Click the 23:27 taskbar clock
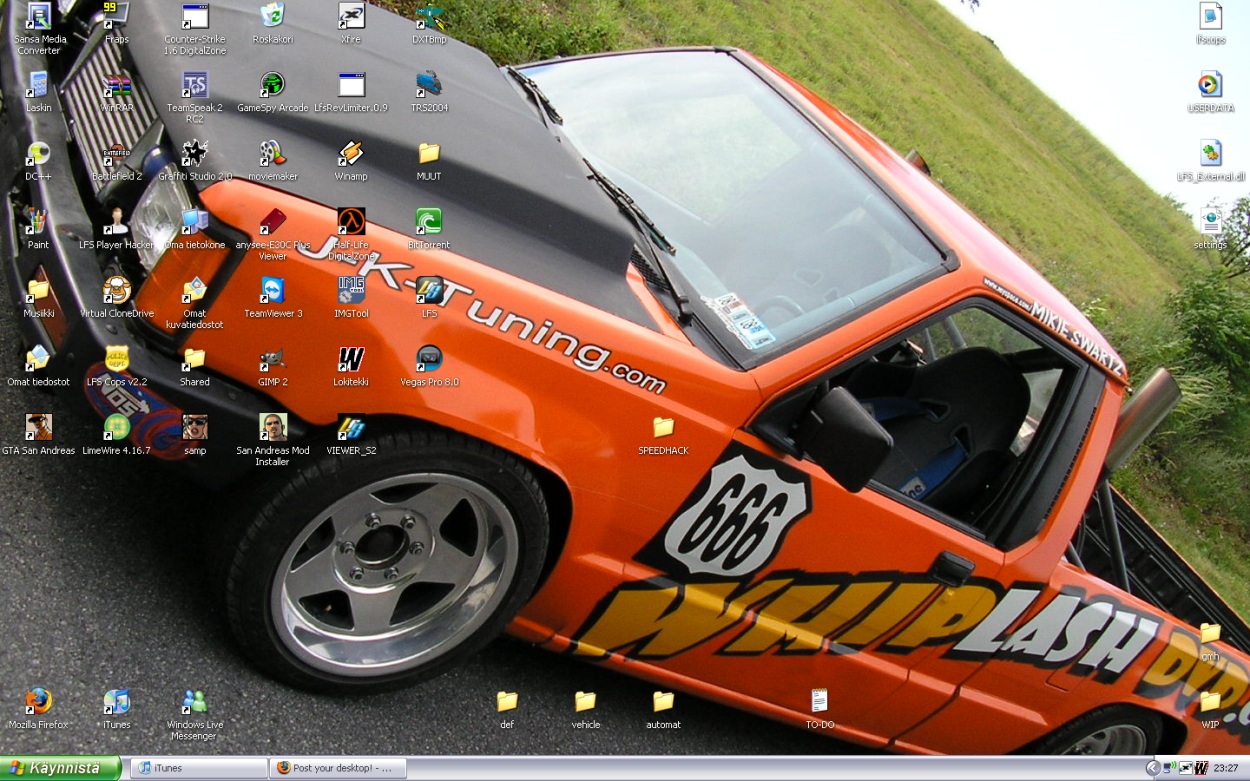The height and width of the screenshot is (781, 1250). click(1225, 768)
